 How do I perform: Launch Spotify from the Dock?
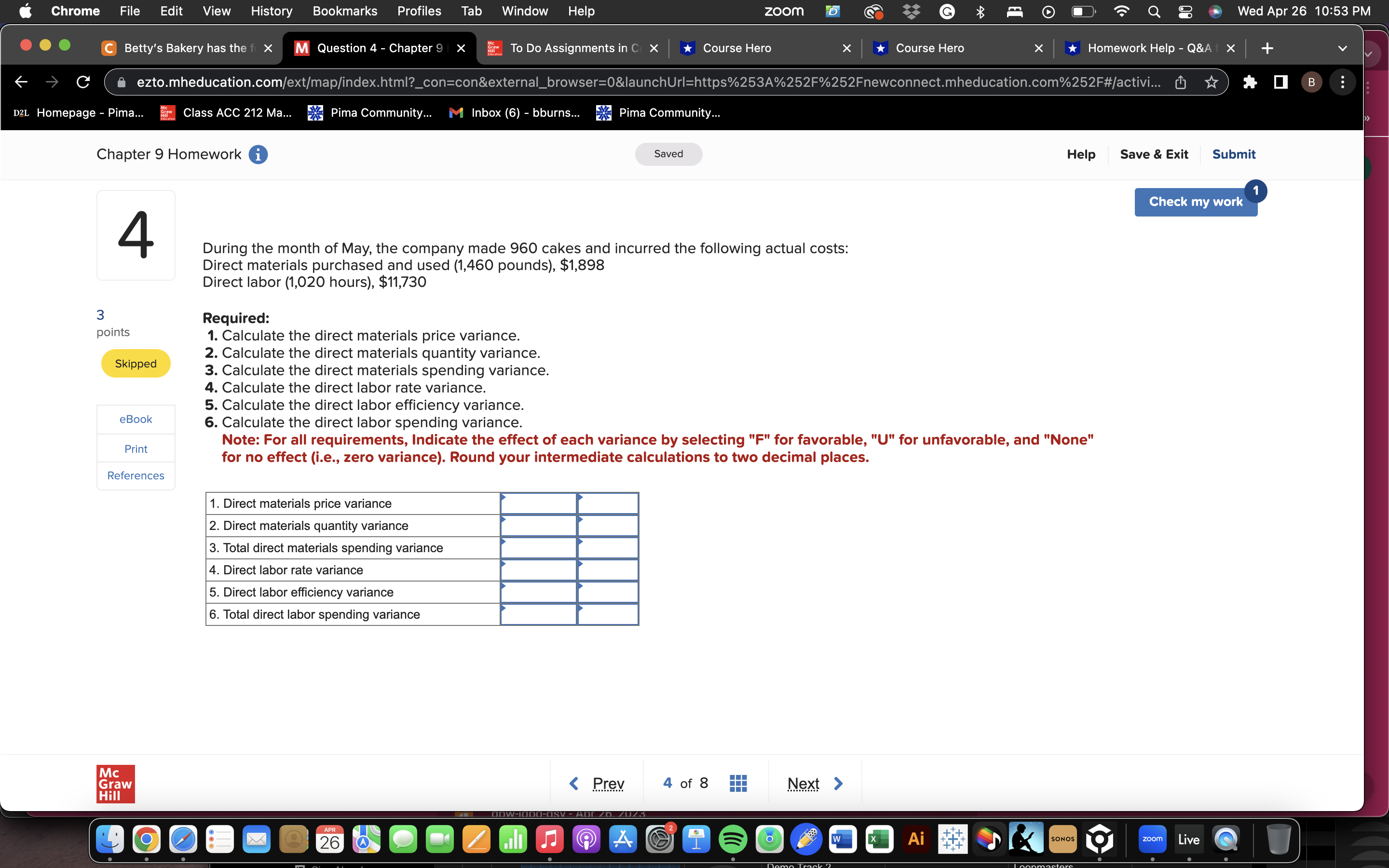pos(733,839)
